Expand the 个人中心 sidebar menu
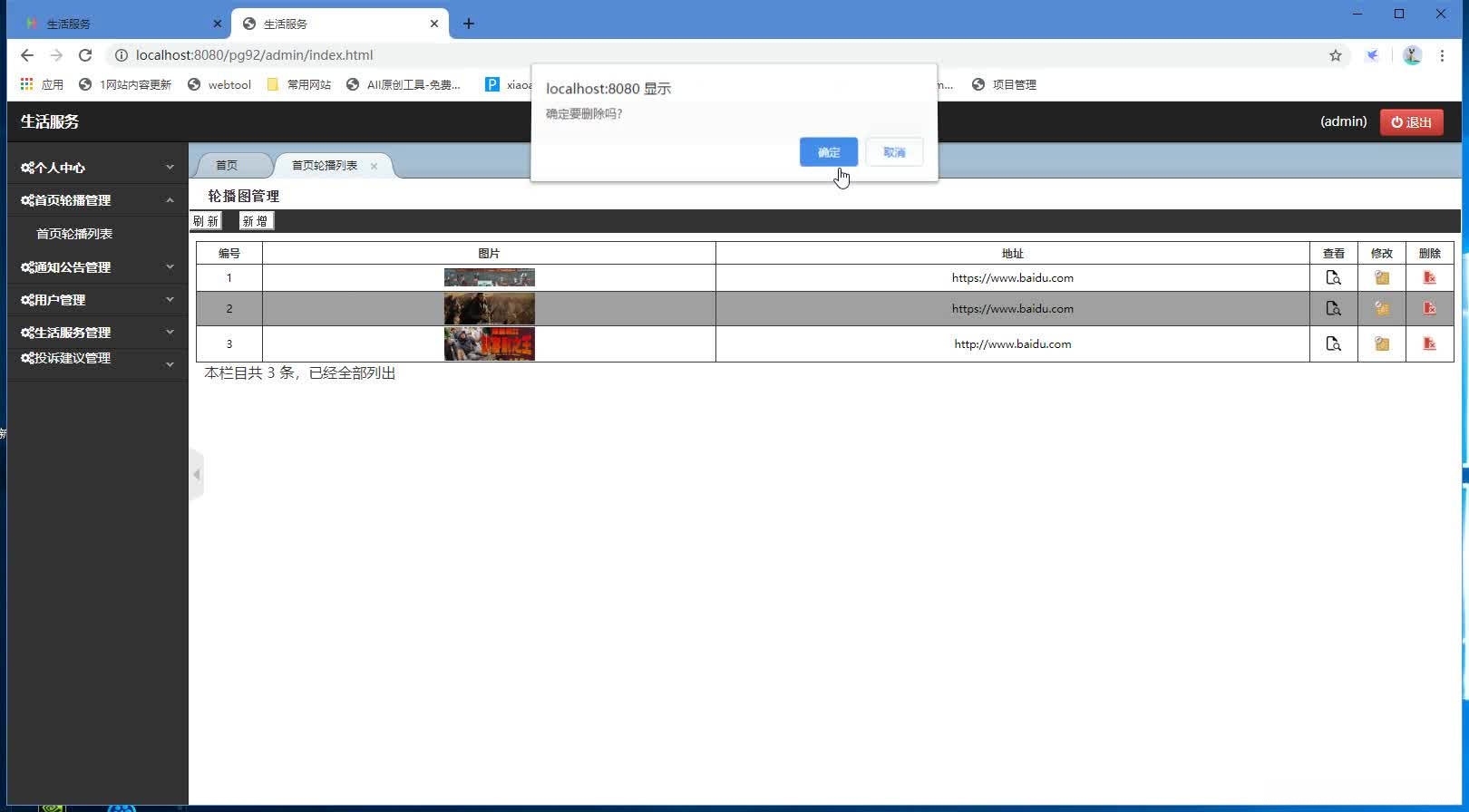The width and height of the screenshot is (1469, 812). 97,168
